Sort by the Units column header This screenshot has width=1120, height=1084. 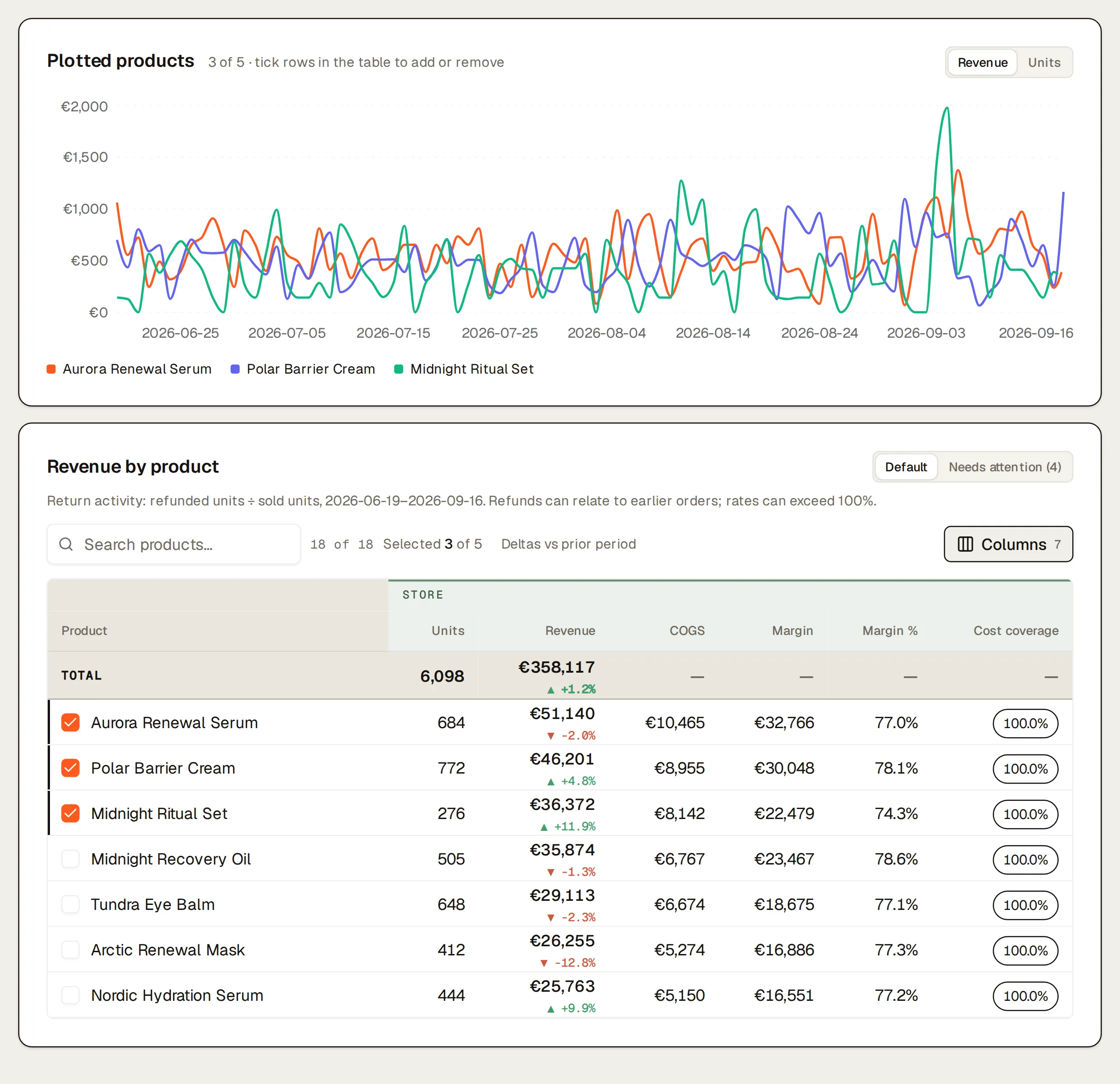tap(448, 630)
